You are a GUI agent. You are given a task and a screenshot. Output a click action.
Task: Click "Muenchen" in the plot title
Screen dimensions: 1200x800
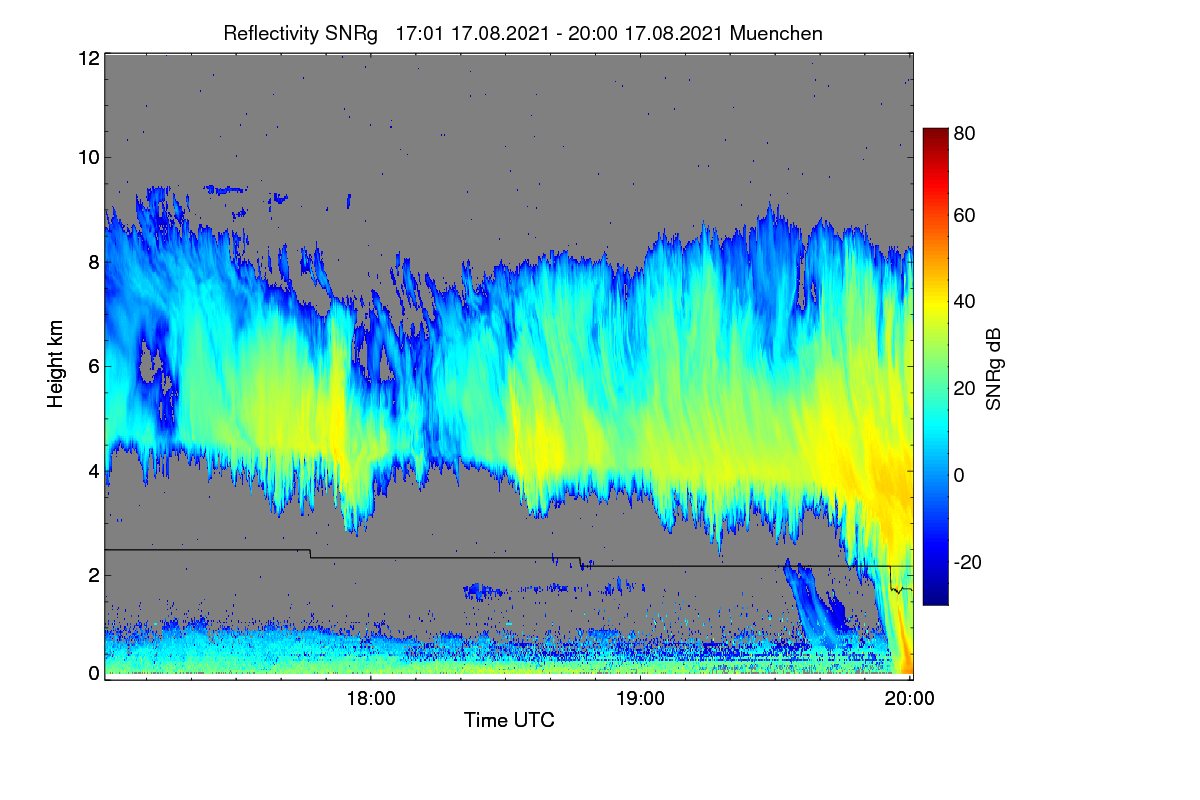(x=777, y=33)
